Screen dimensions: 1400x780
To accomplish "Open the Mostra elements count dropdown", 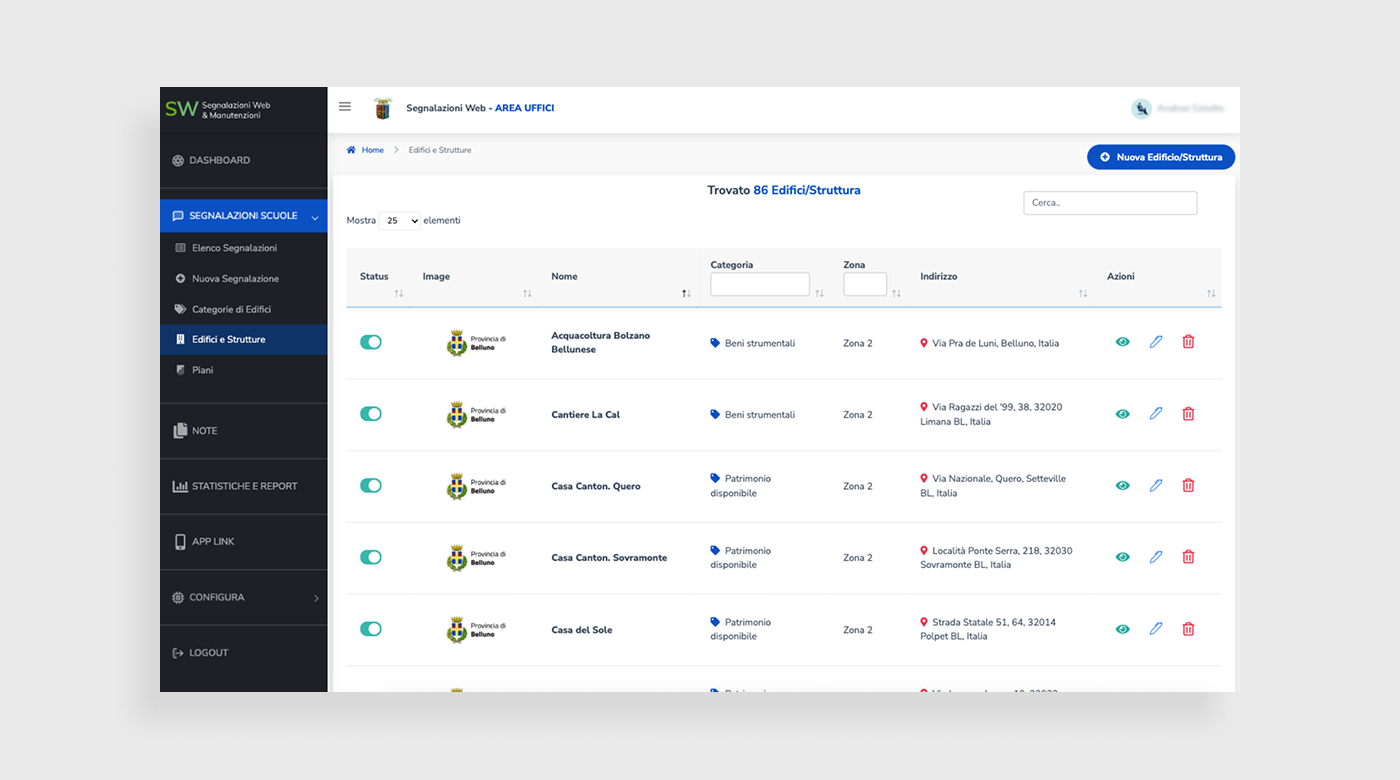I will click(399, 221).
